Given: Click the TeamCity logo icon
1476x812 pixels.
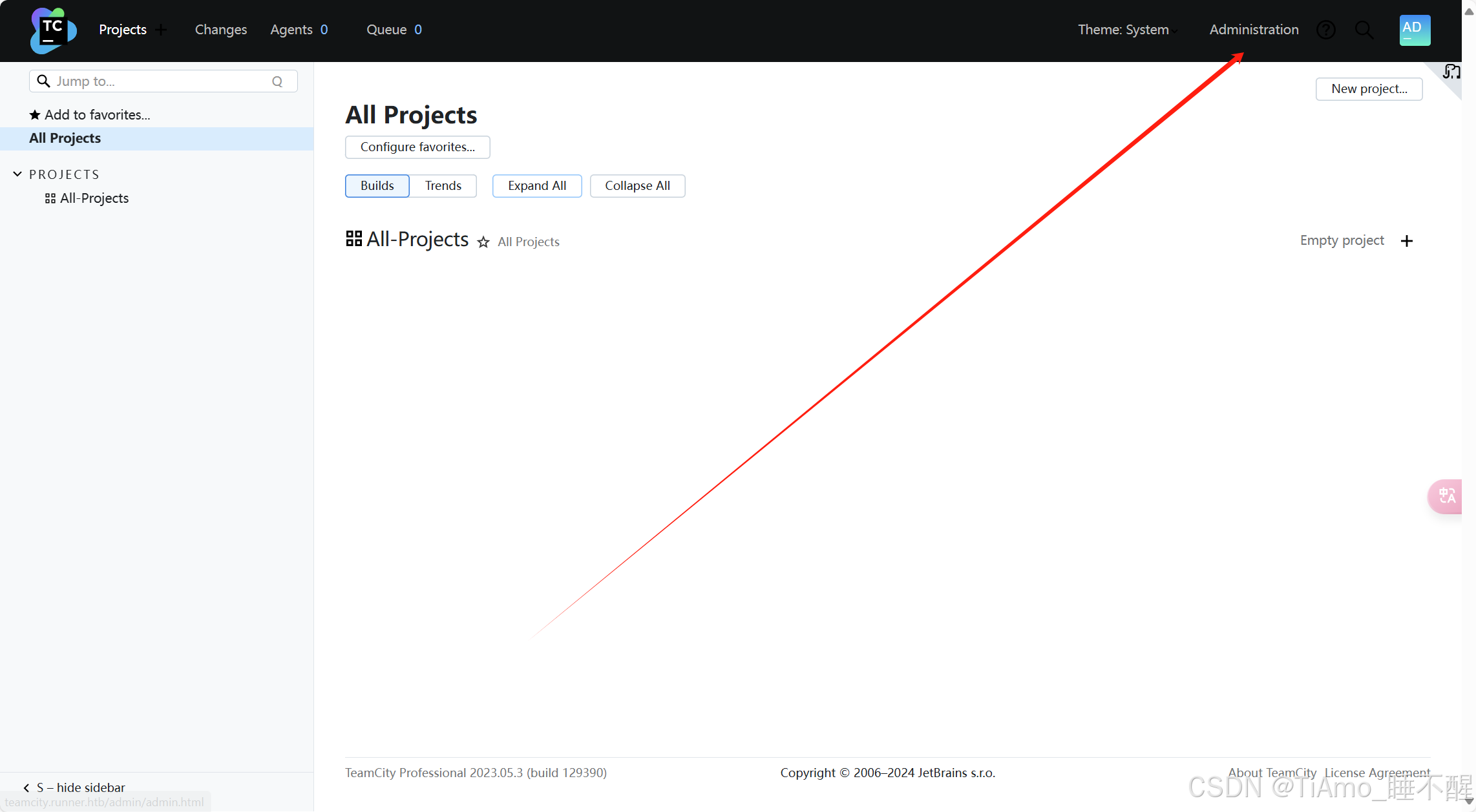Looking at the screenshot, I should coord(53,30).
